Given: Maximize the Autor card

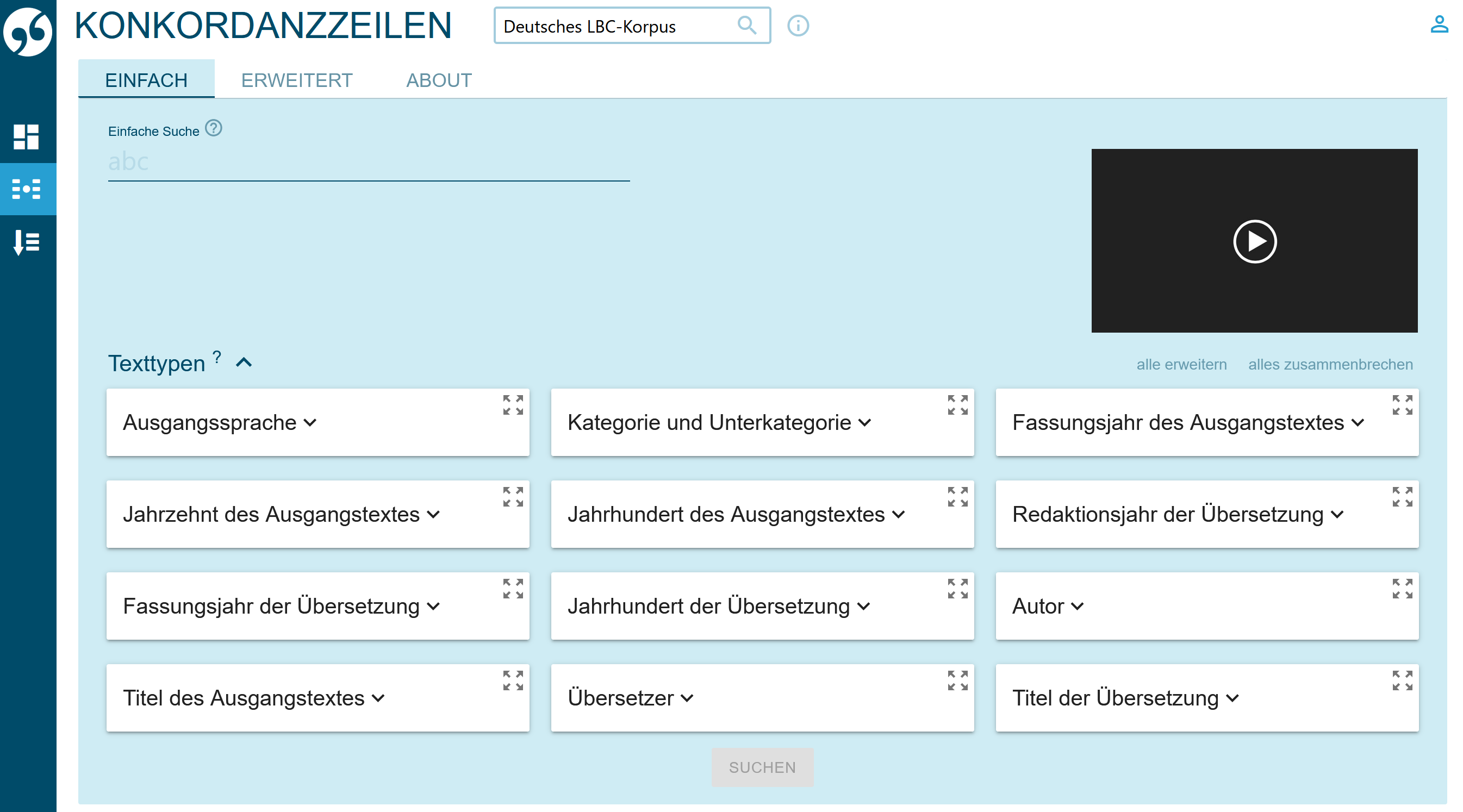Looking at the screenshot, I should pos(1402,589).
